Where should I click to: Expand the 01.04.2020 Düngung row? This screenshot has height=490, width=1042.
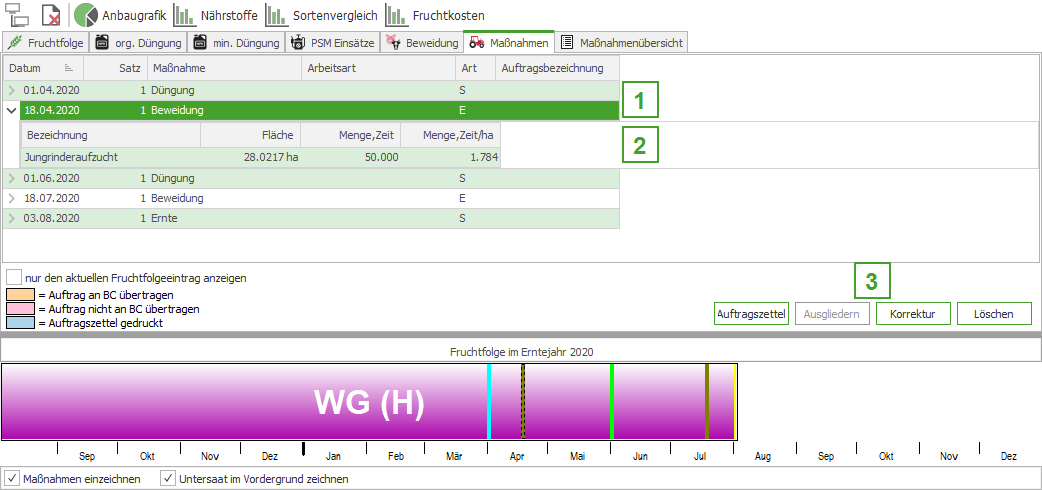click(12, 91)
